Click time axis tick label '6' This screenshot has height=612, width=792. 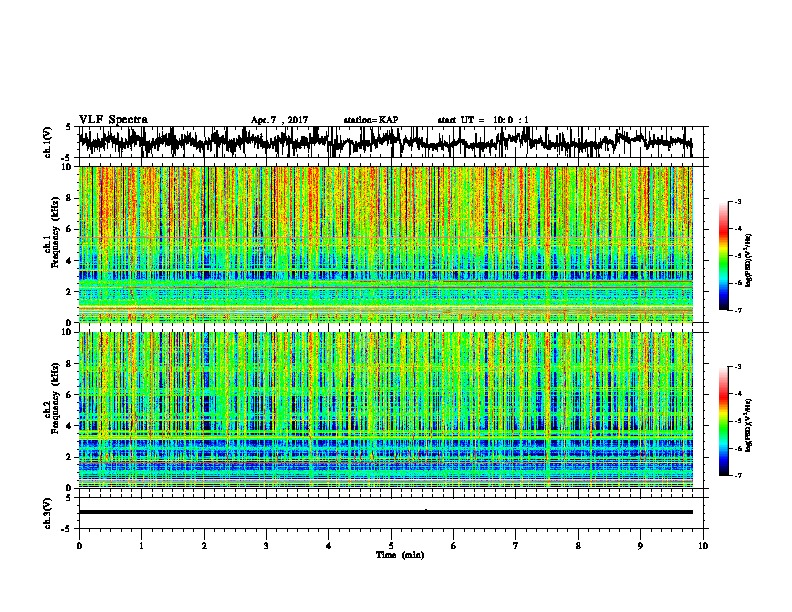(x=454, y=546)
